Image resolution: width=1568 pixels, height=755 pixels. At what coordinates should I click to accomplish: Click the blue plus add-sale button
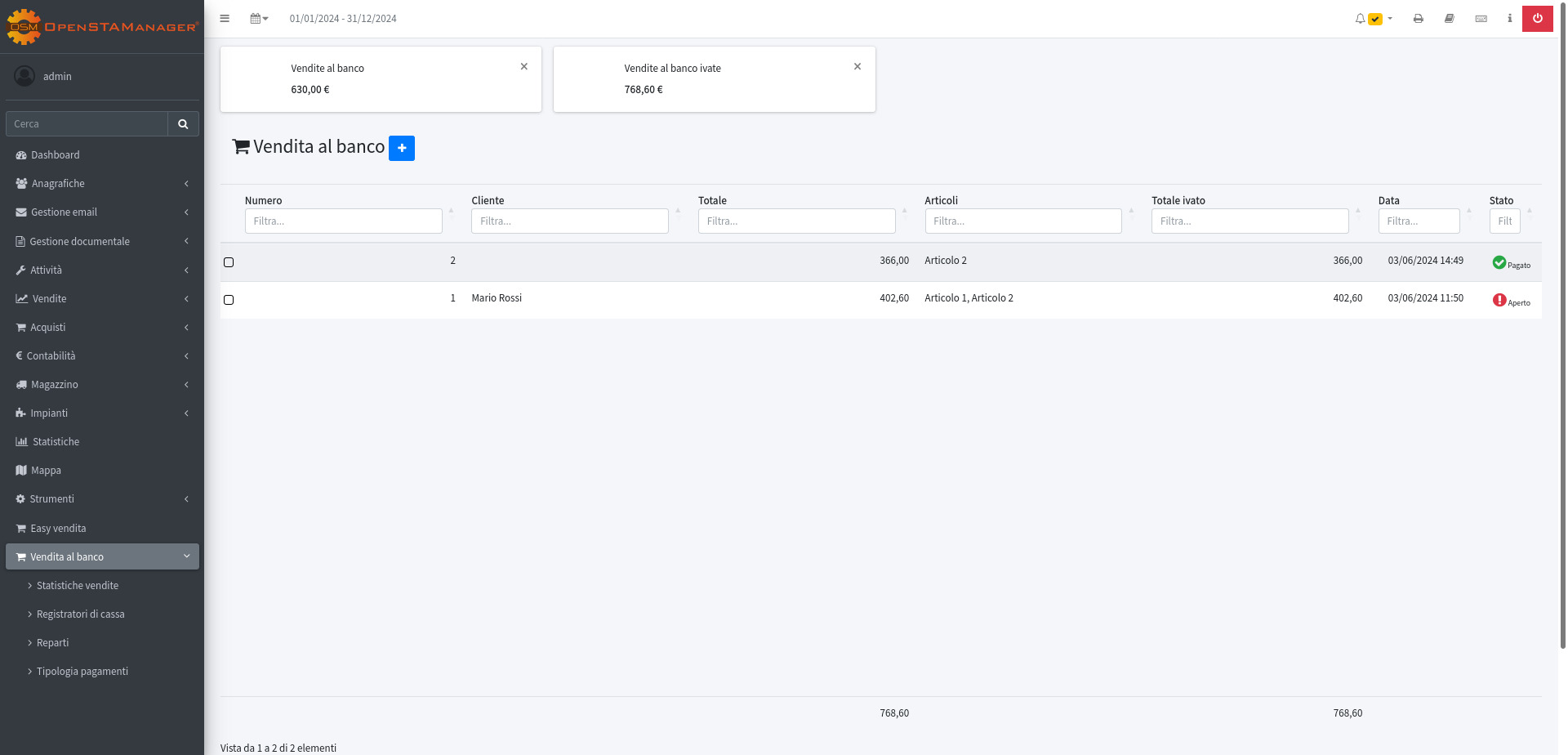(402, 148)
